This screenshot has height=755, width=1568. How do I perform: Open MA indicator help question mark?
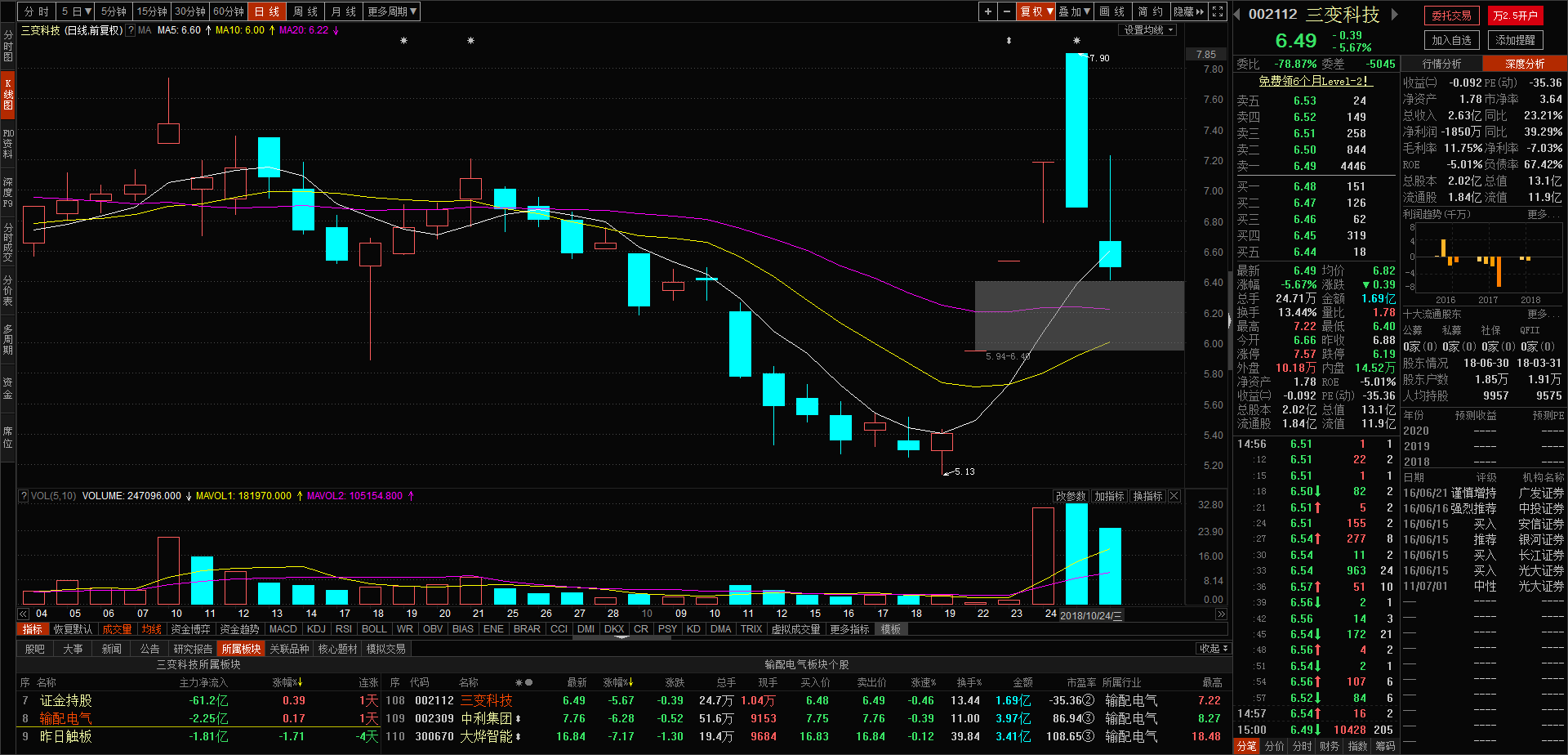click(x=131, y=30)
